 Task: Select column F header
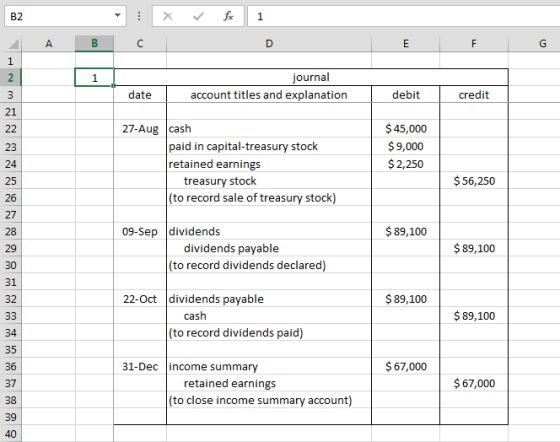tap(474, 44)
